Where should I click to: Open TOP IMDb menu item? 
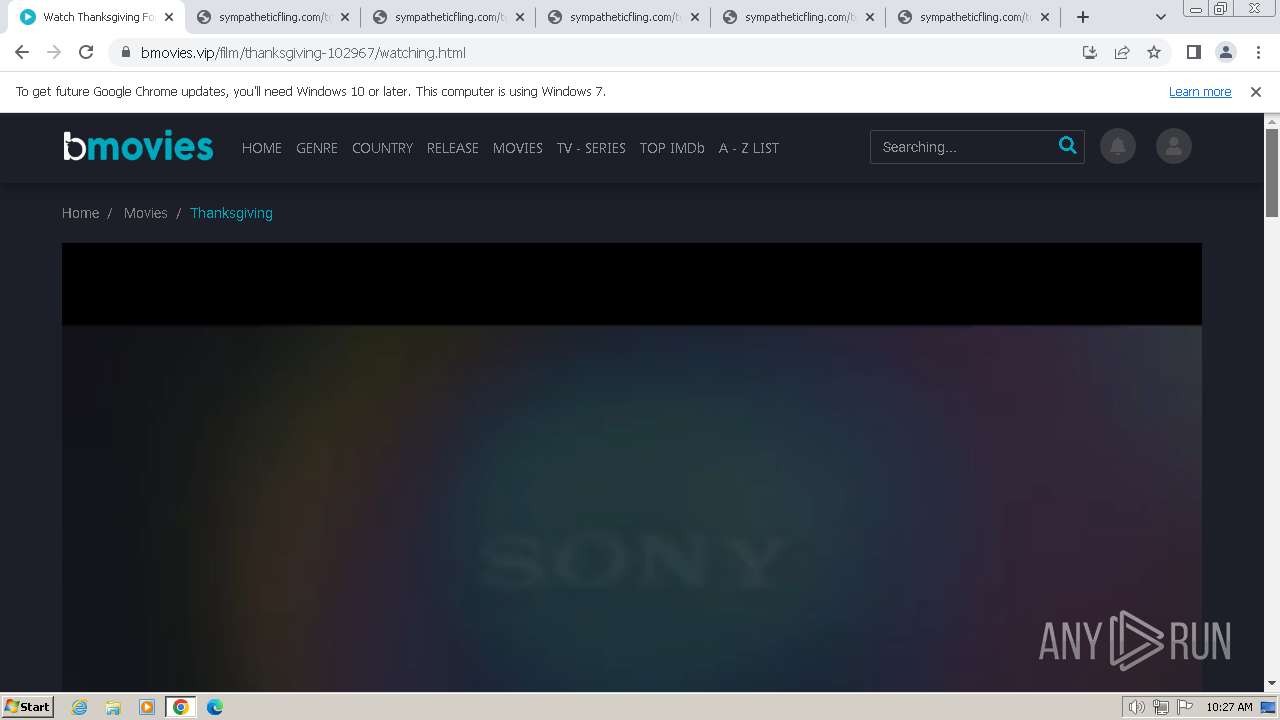(x=672, y=147)
